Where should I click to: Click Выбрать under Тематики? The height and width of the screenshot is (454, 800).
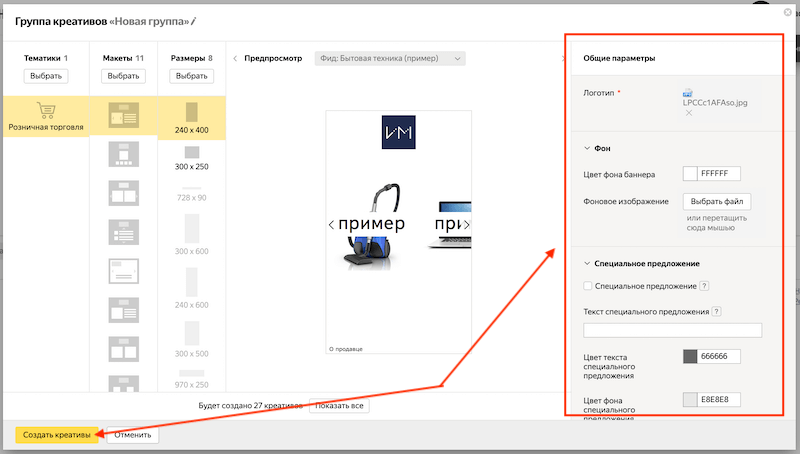point(46,76)
